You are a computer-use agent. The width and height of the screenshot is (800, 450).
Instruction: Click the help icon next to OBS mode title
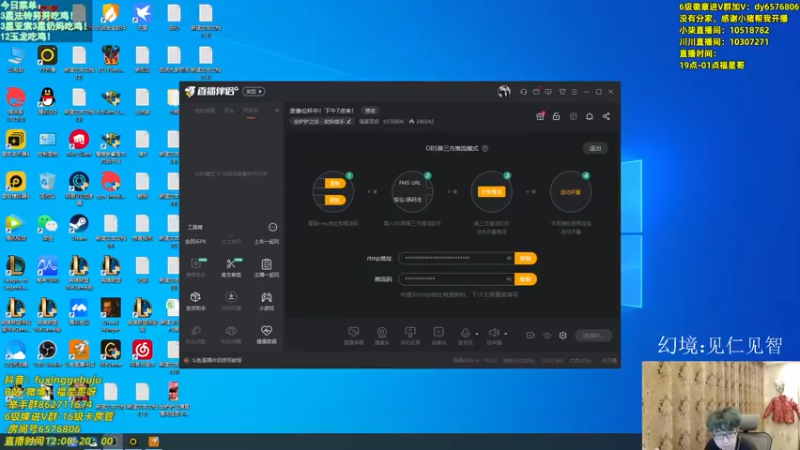[485, 148]
